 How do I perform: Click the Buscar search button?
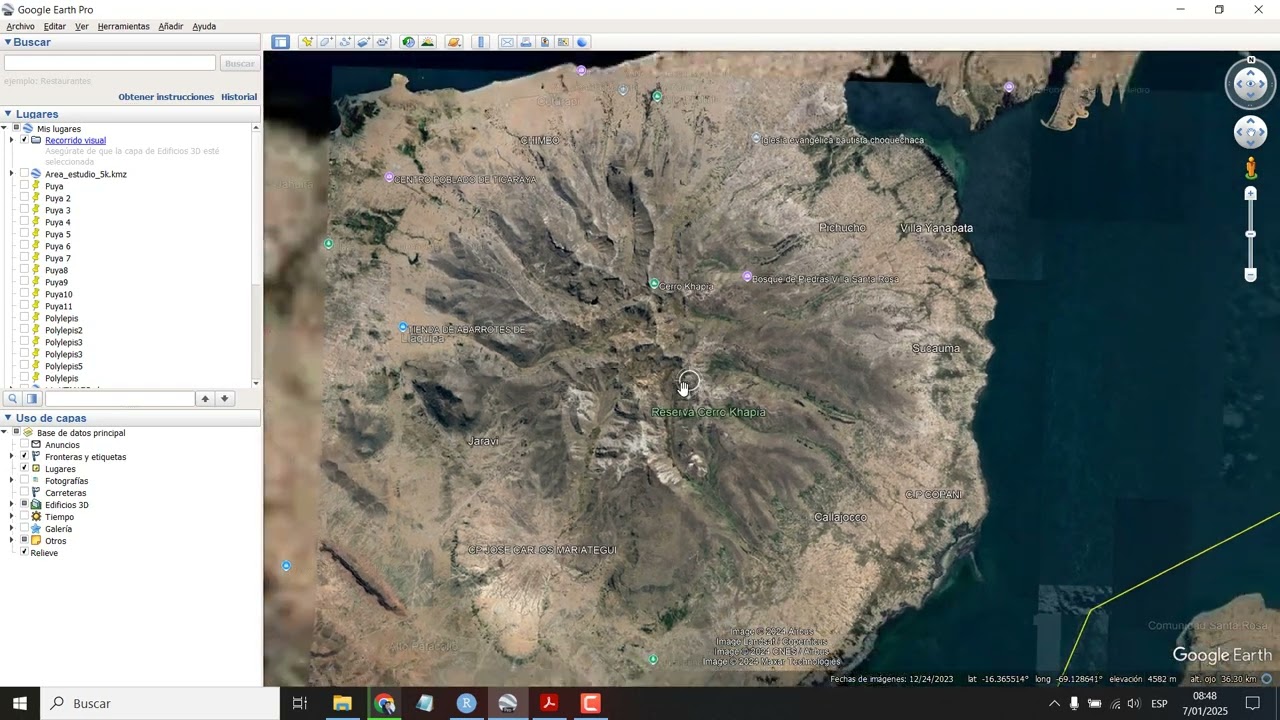point(240,63)
